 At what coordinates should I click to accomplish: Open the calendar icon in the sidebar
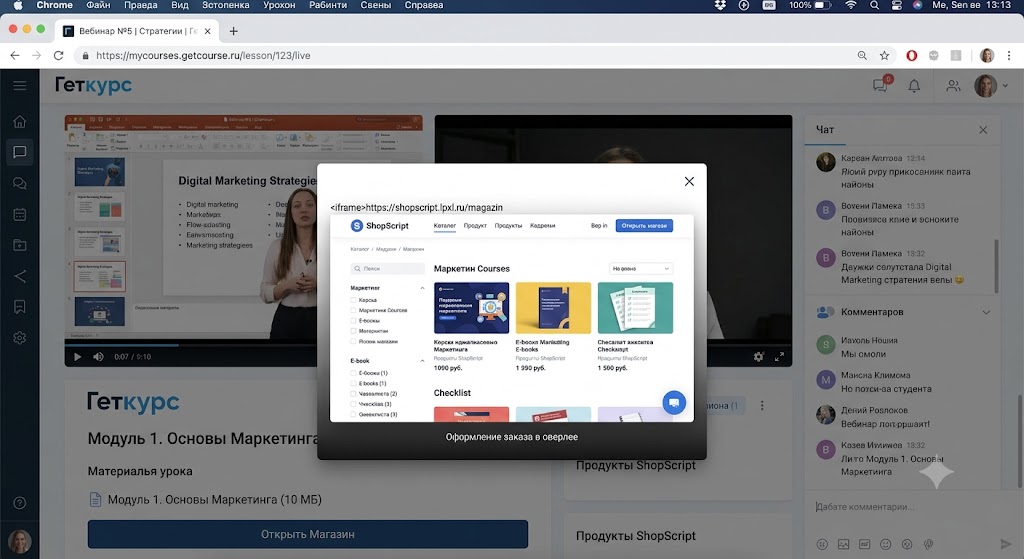20,214
